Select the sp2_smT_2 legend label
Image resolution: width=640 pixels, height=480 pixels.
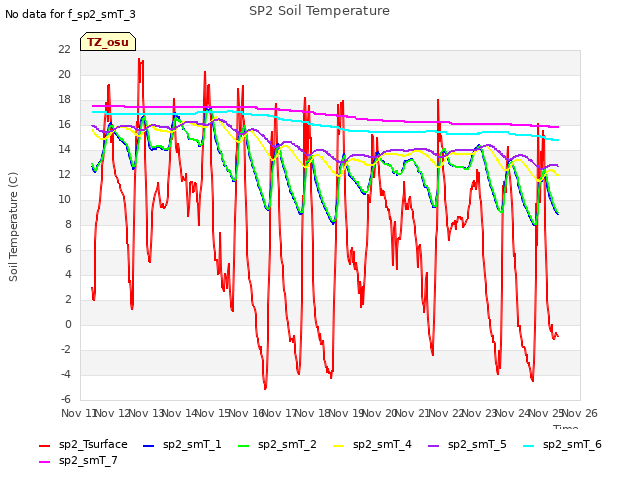pos(287,444)
